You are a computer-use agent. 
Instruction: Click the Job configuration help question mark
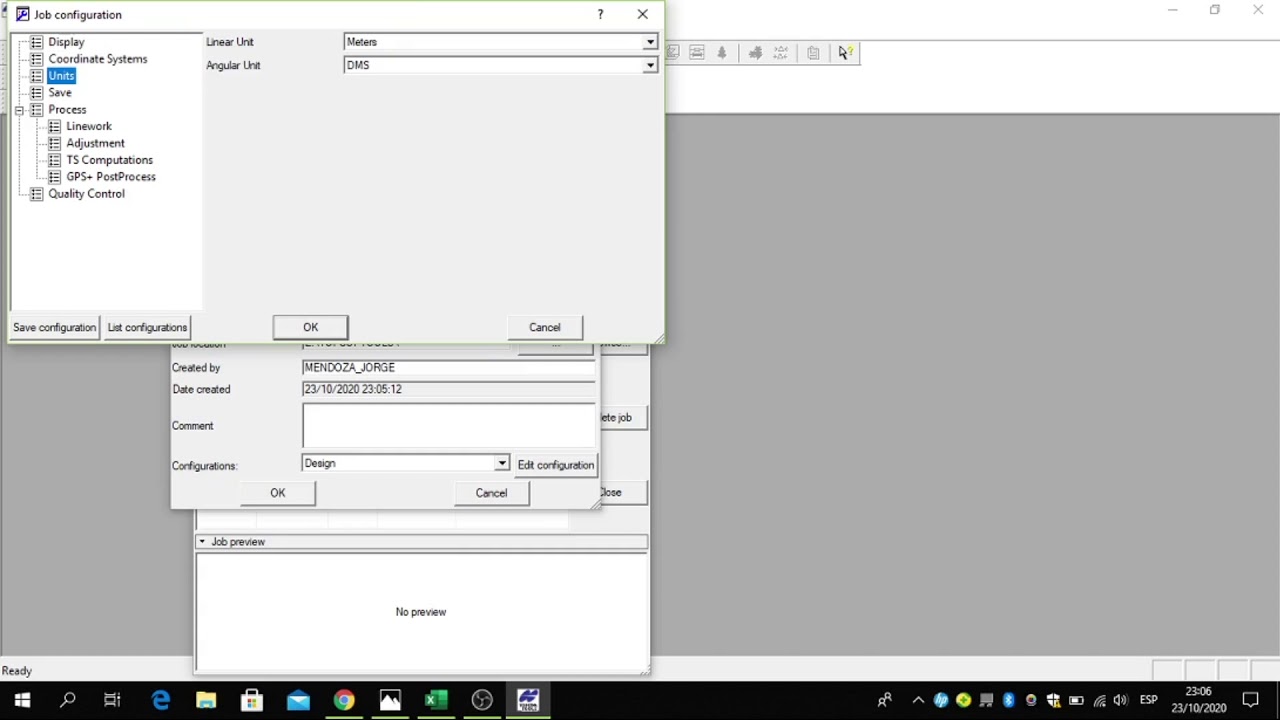pos(600,14)
